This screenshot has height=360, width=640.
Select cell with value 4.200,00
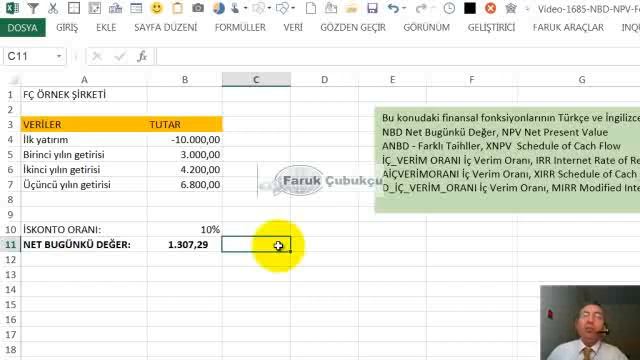pyautogui.click(x=185, y=169)
